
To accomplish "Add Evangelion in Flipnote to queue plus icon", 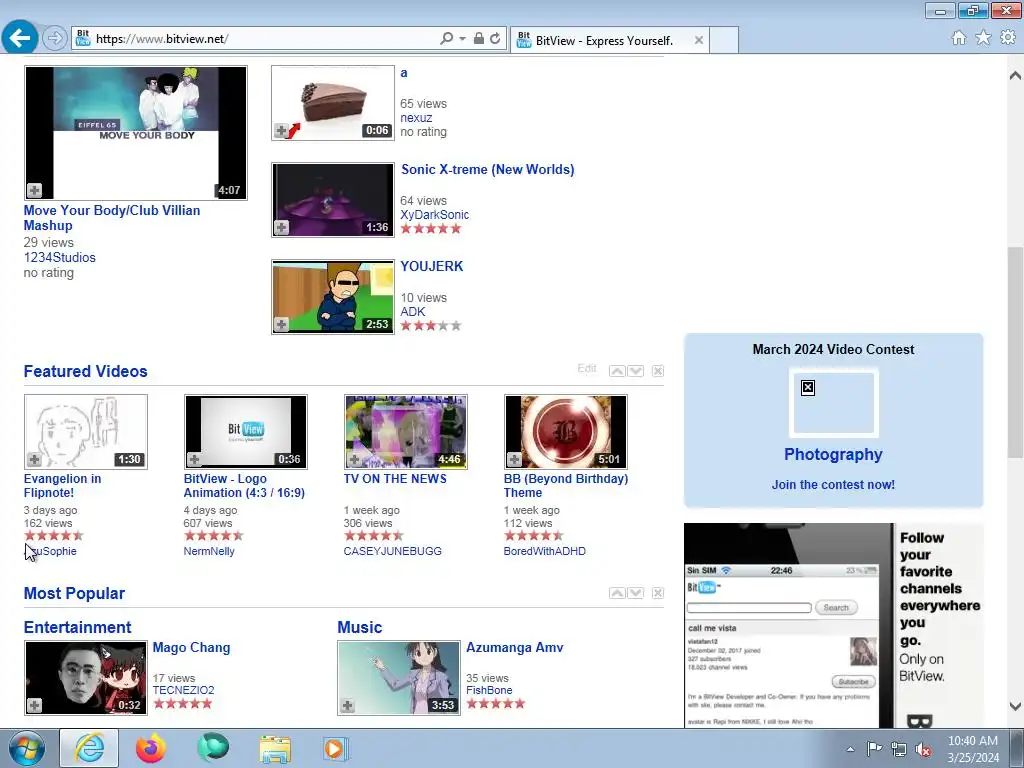I will [35, 459].
